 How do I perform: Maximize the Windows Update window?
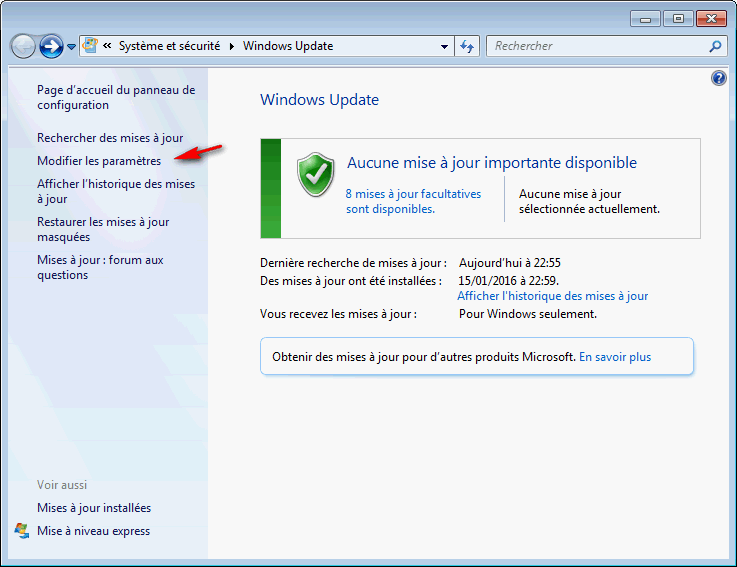coord(678,19)
